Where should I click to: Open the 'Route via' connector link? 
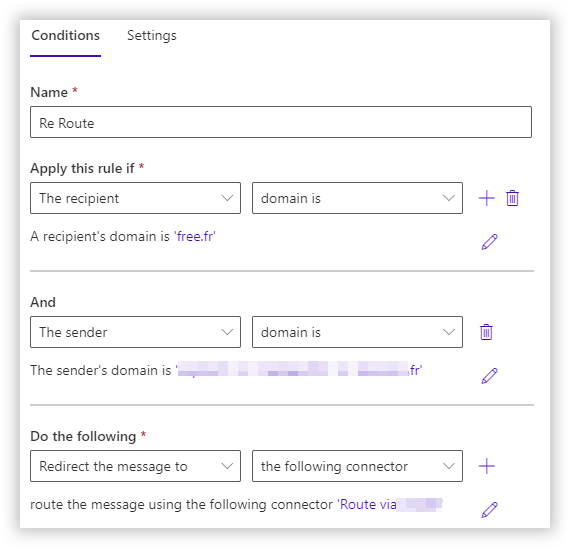pos(390,505)
